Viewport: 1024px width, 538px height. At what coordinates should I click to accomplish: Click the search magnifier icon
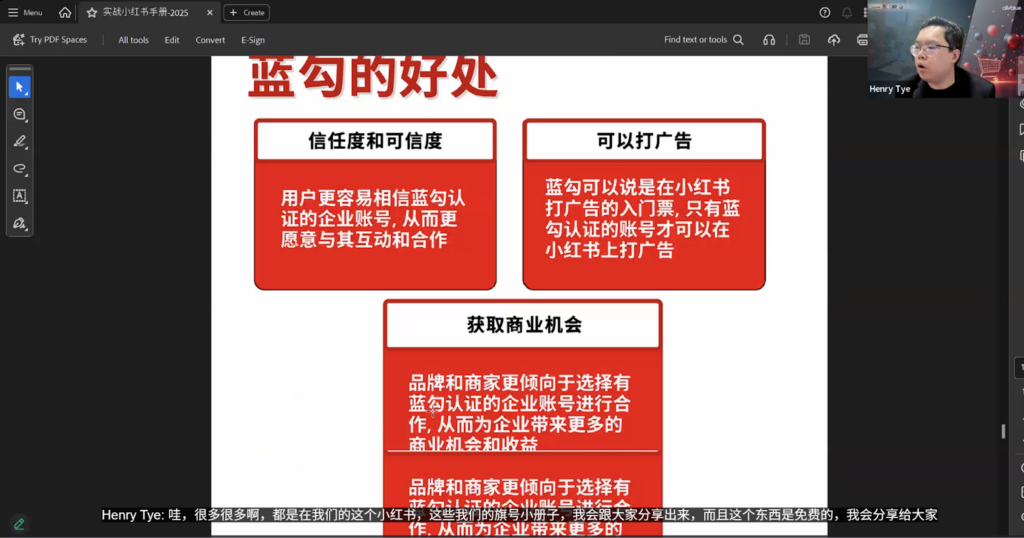pos(739,40)
